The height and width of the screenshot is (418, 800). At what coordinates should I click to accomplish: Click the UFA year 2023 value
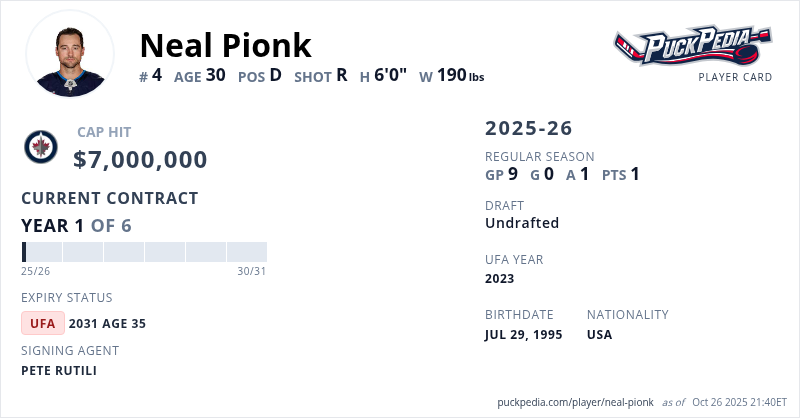point(501,278)
